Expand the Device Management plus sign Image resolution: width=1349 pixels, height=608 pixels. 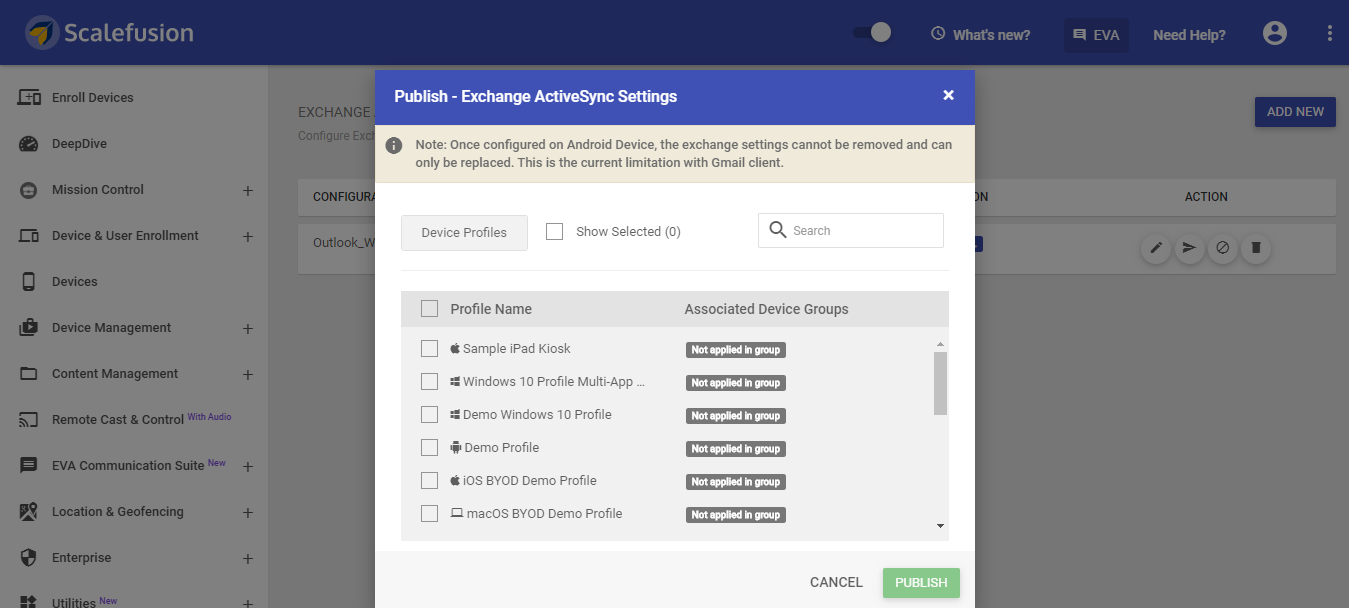[x=248, y=328]
